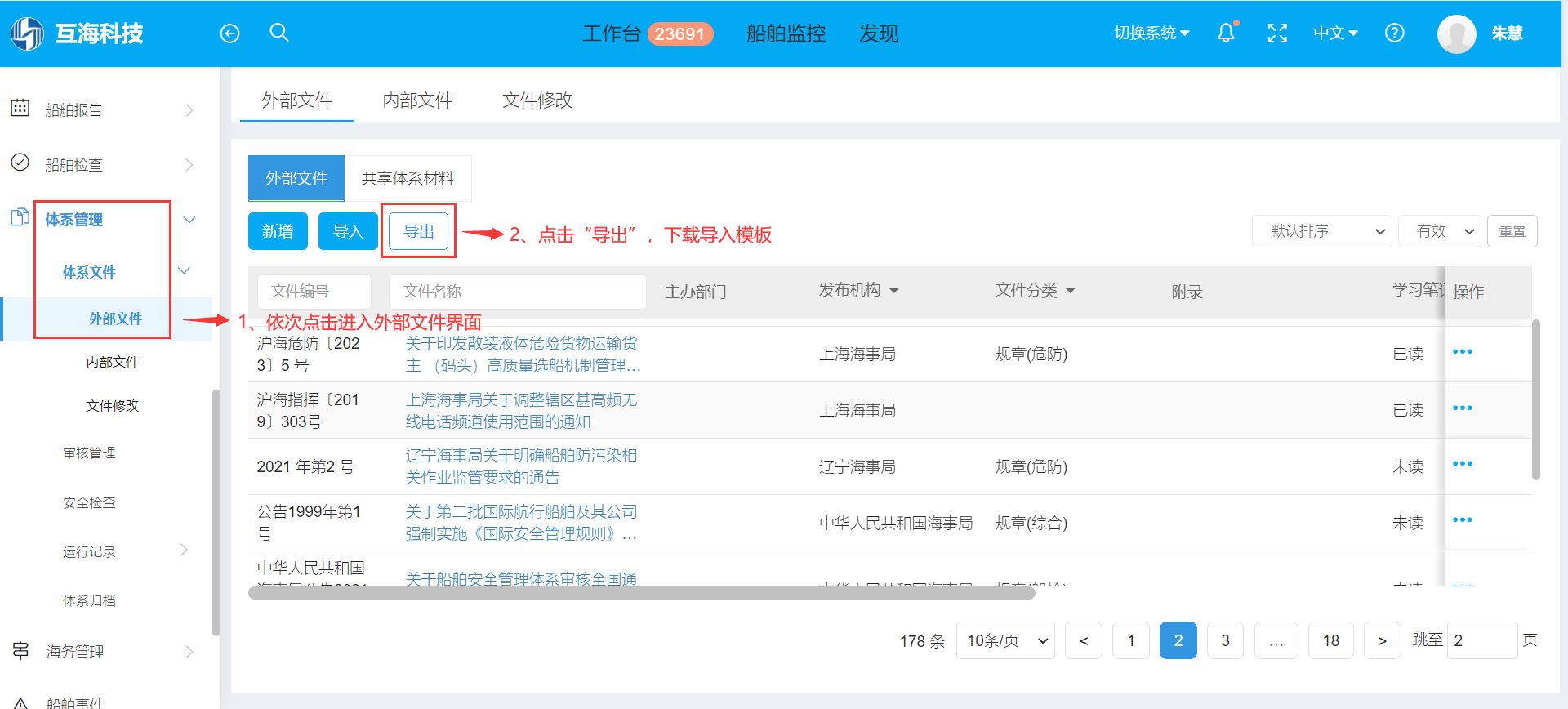Screen dimensions: 1568x709
Task: Select the blue 外部文件 sub-tab
Action: click(296, 178)
